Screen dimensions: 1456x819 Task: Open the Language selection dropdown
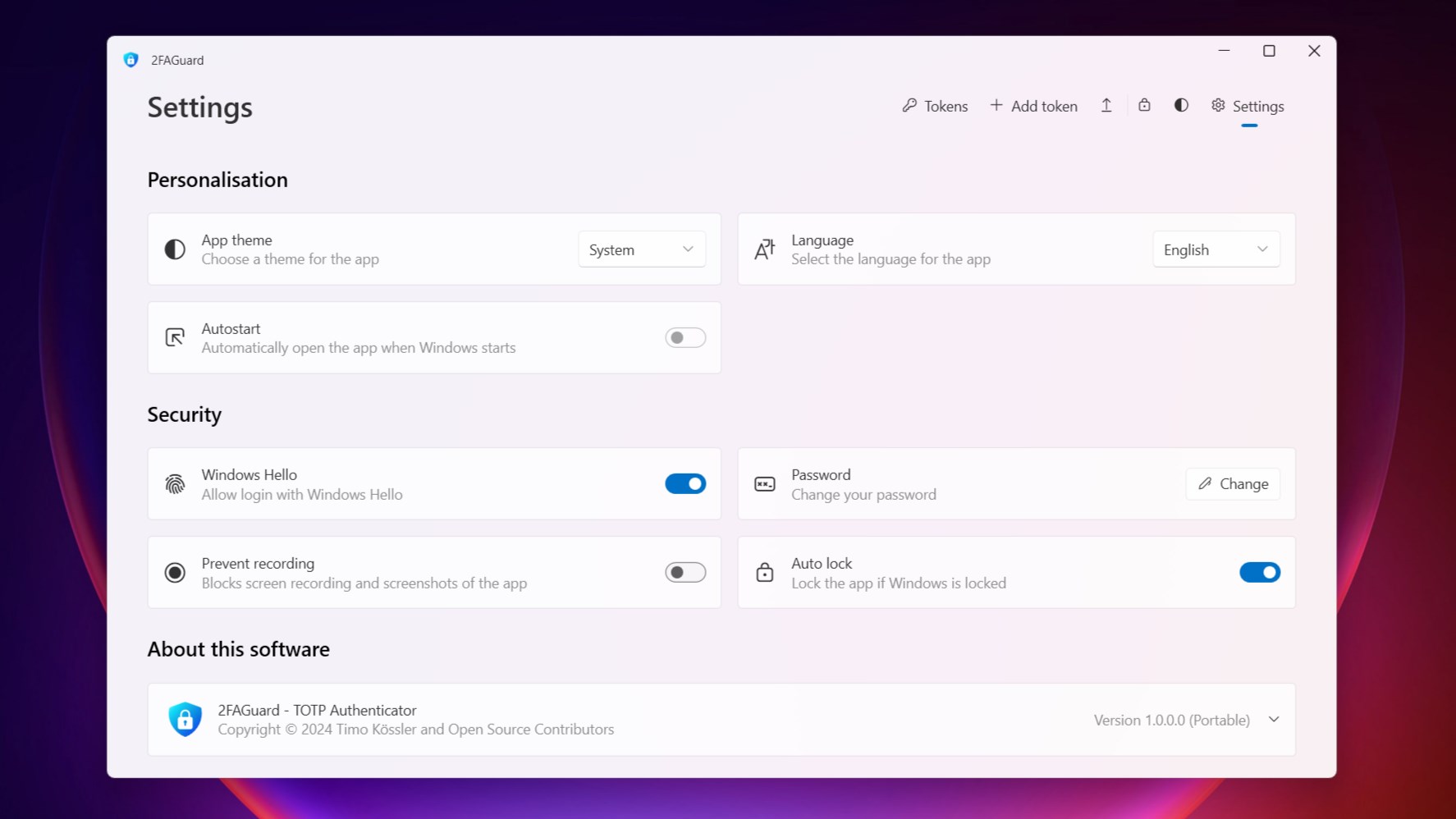click(x=1216, y=249)
